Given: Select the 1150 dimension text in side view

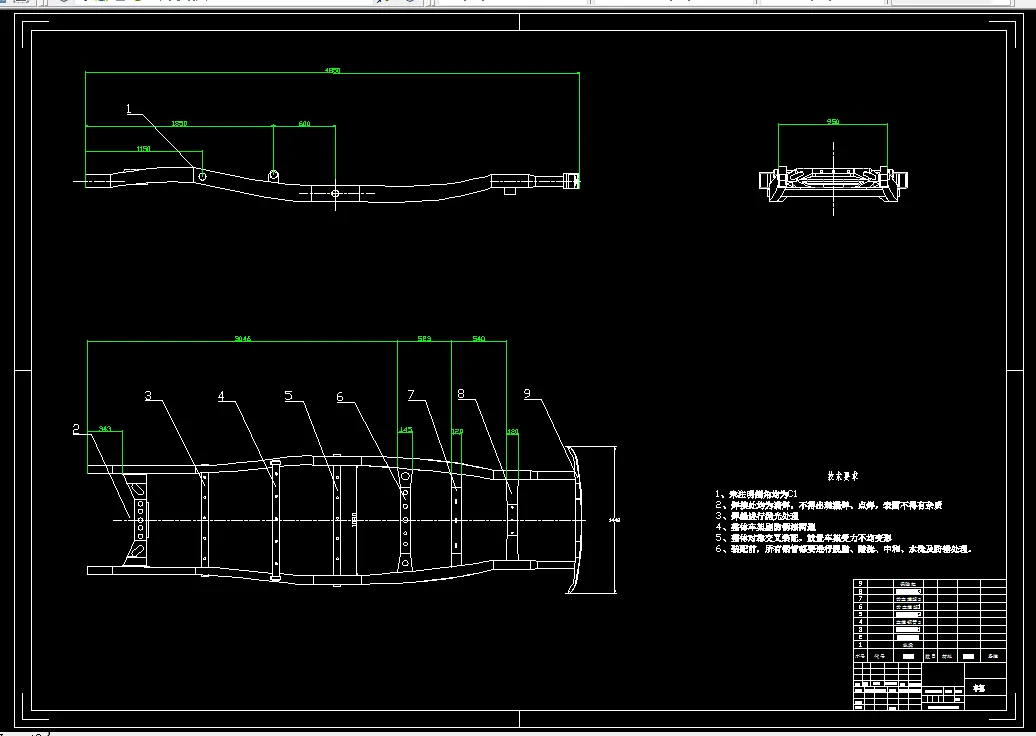Looking at the screenshot, I should click(143, 149).
